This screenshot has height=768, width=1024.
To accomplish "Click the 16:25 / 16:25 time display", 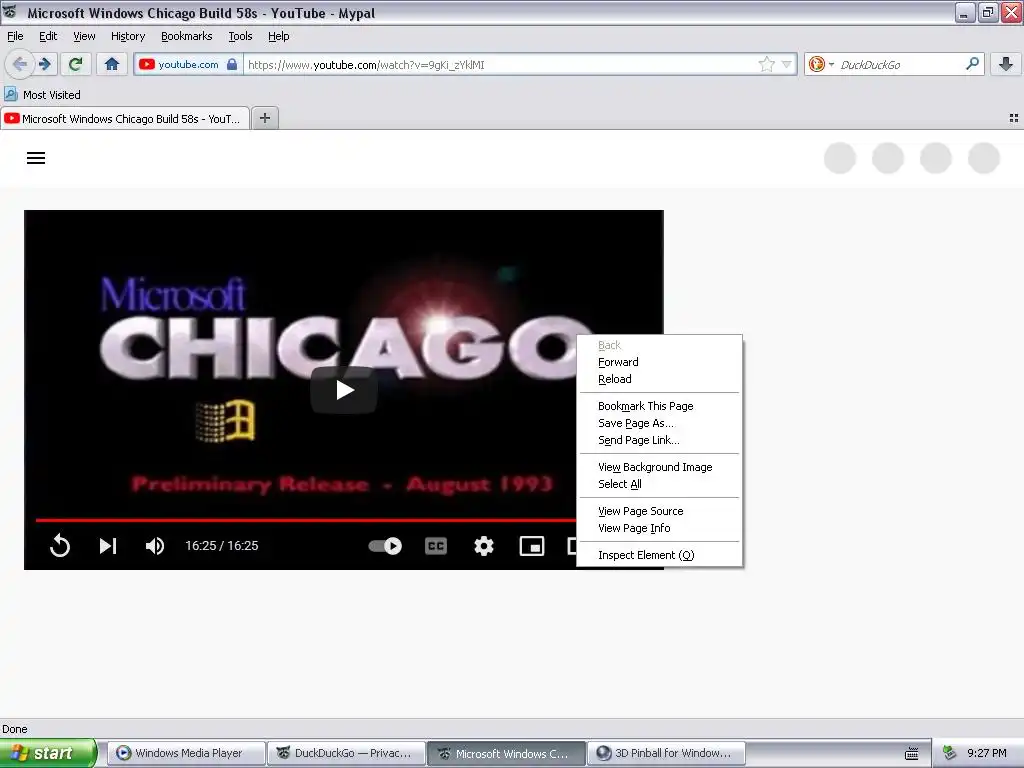I will pos(221,545).
